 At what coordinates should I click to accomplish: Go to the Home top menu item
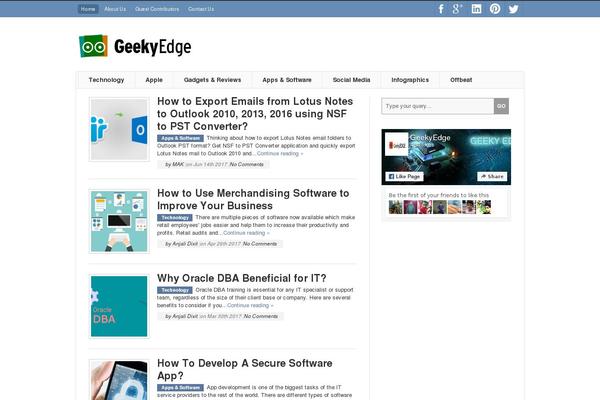(x=88, y=9)
